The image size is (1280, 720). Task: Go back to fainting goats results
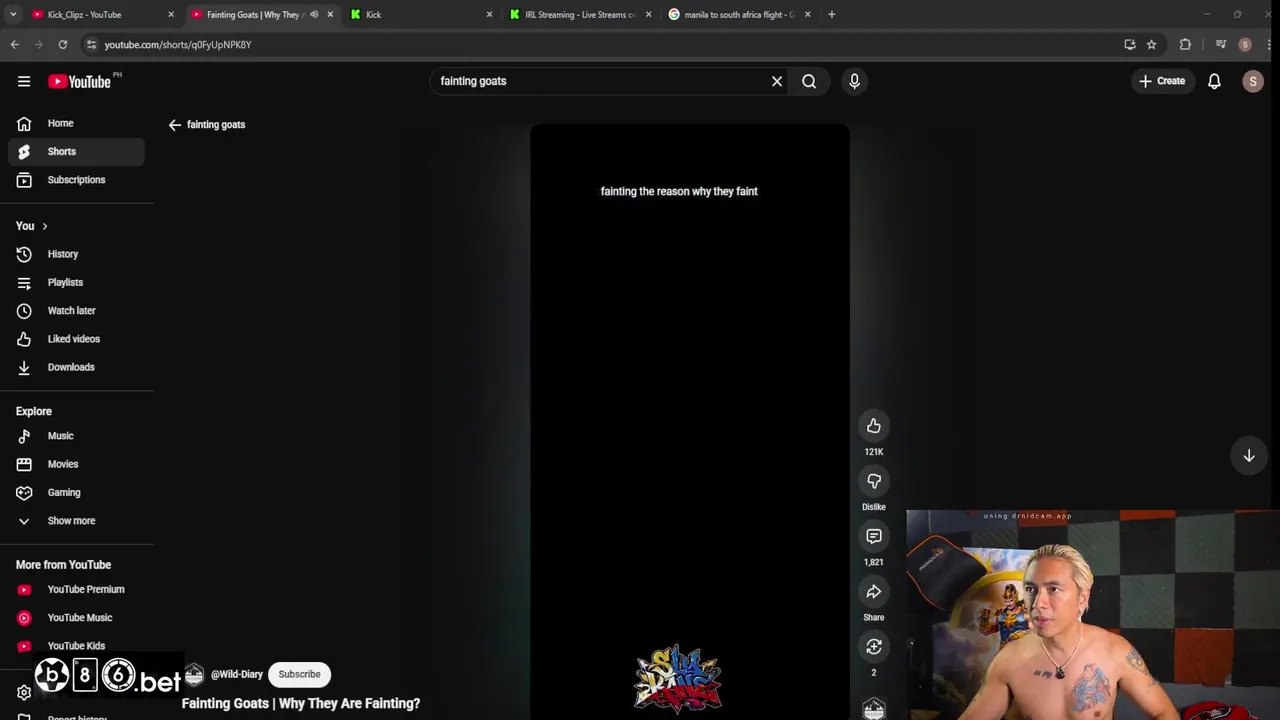pos(175,125)
